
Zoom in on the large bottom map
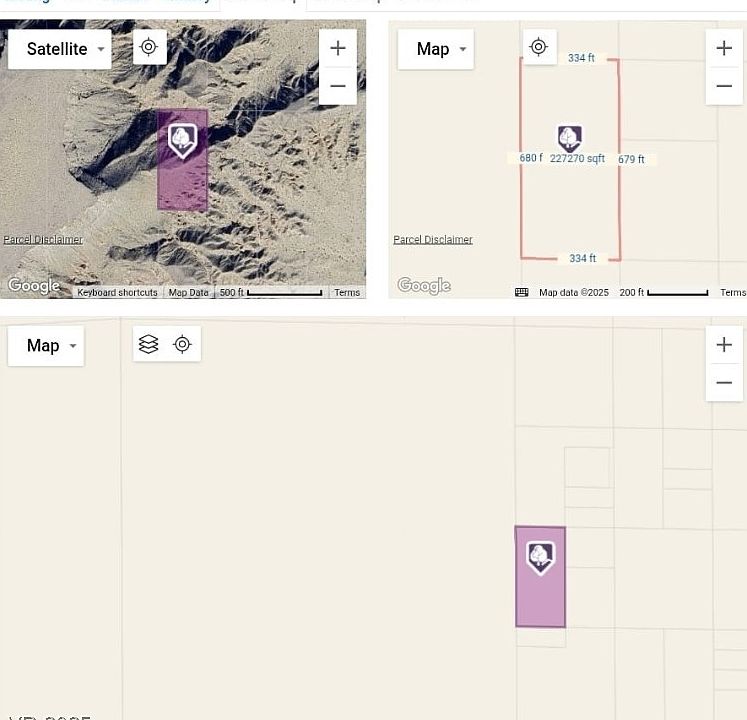coord(724,345)
